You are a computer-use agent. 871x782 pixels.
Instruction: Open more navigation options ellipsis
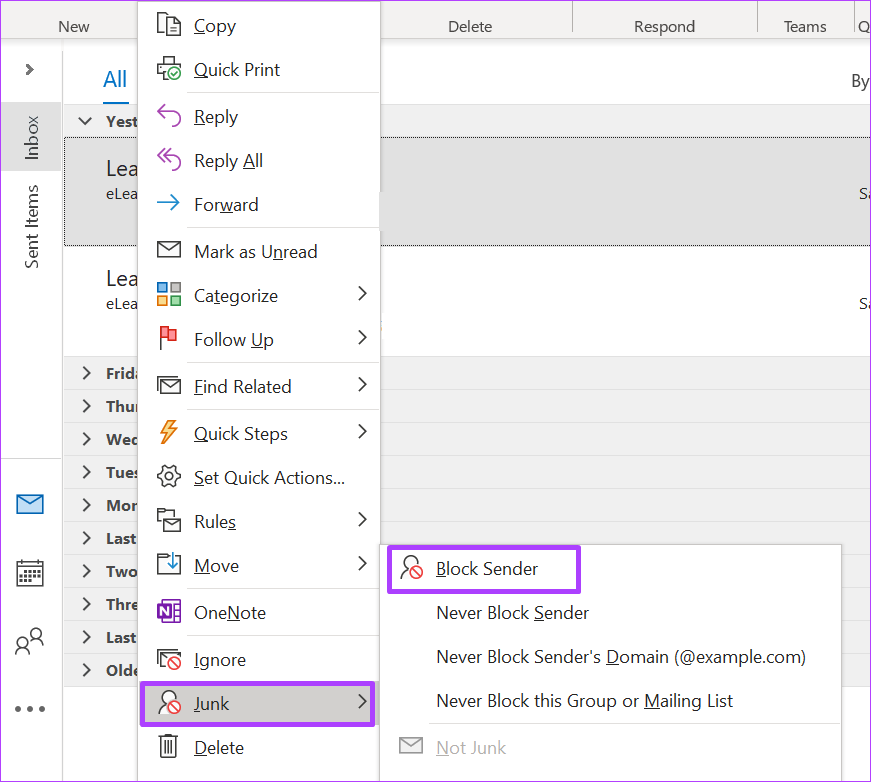coord(30,709)
